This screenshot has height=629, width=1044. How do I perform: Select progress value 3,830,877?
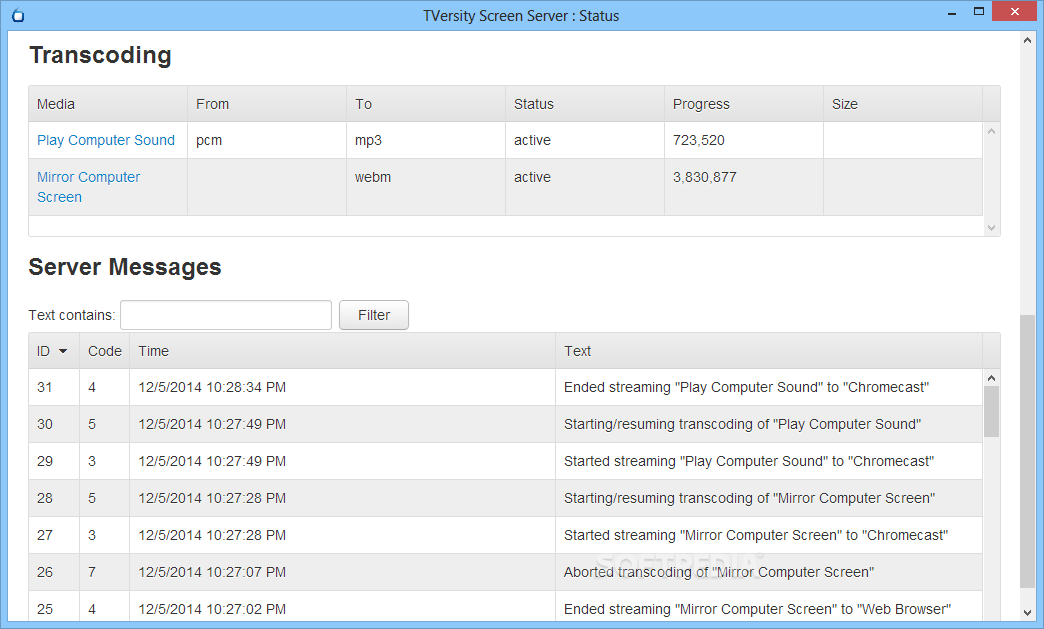pos(704,177)
